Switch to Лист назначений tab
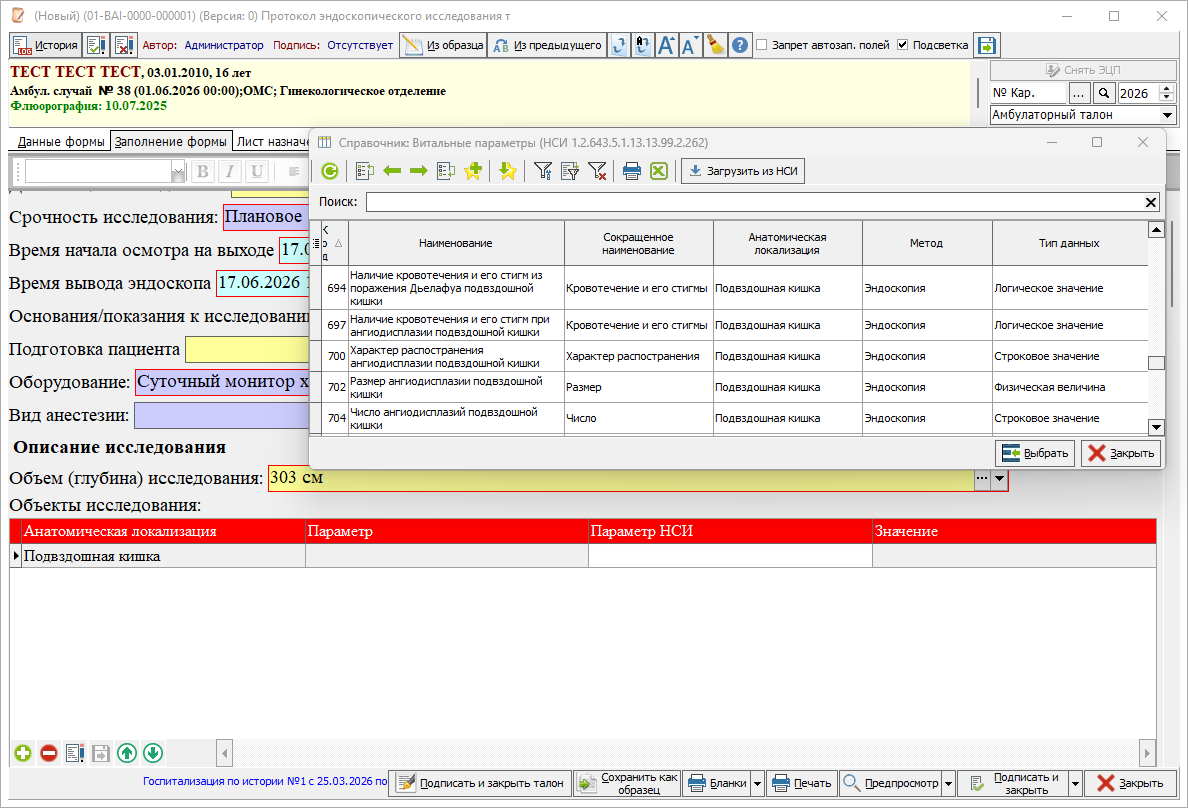 coord(272,142)
